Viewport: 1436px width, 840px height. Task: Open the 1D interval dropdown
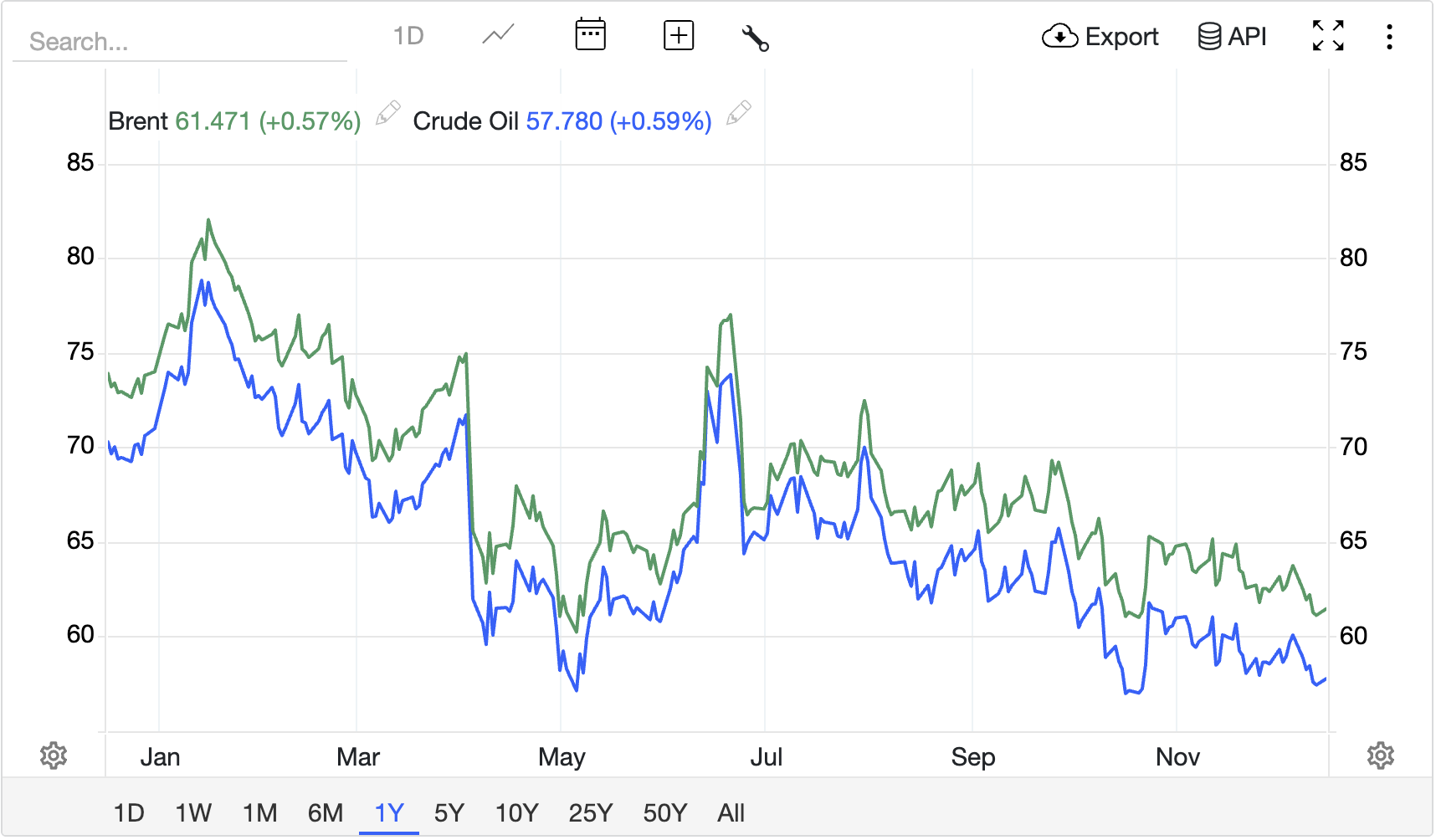pyautogui.click(x=409, y=35)
